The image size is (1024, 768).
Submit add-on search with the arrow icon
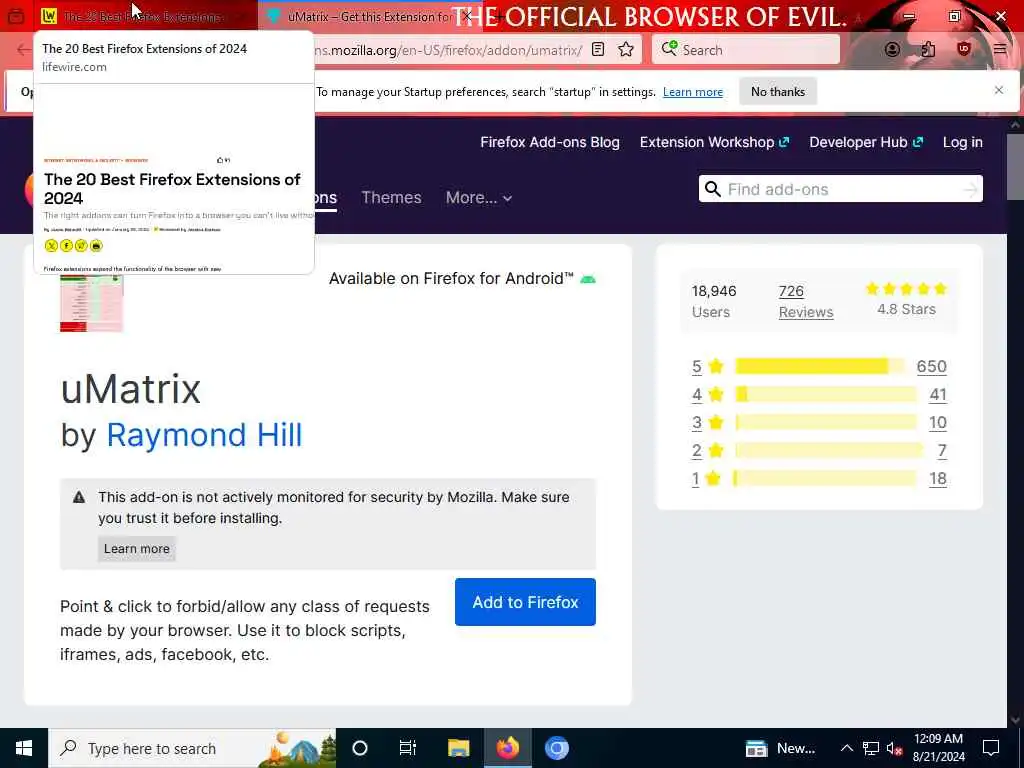coord(970,189)
